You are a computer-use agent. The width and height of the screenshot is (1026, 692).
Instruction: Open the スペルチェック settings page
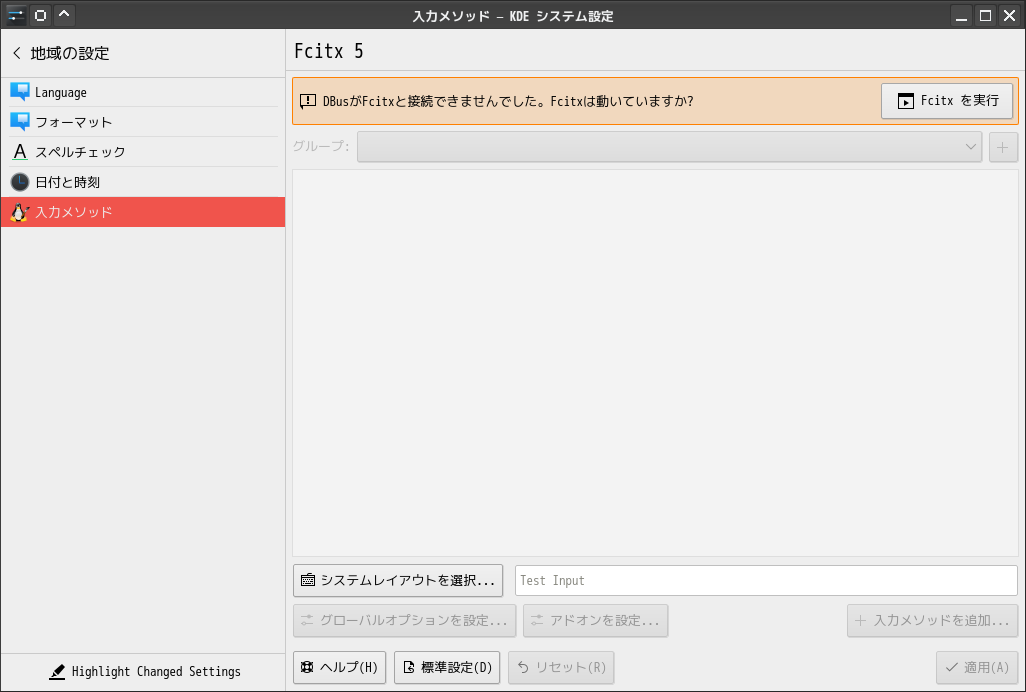pyautogui.click(x=143, y=152)
